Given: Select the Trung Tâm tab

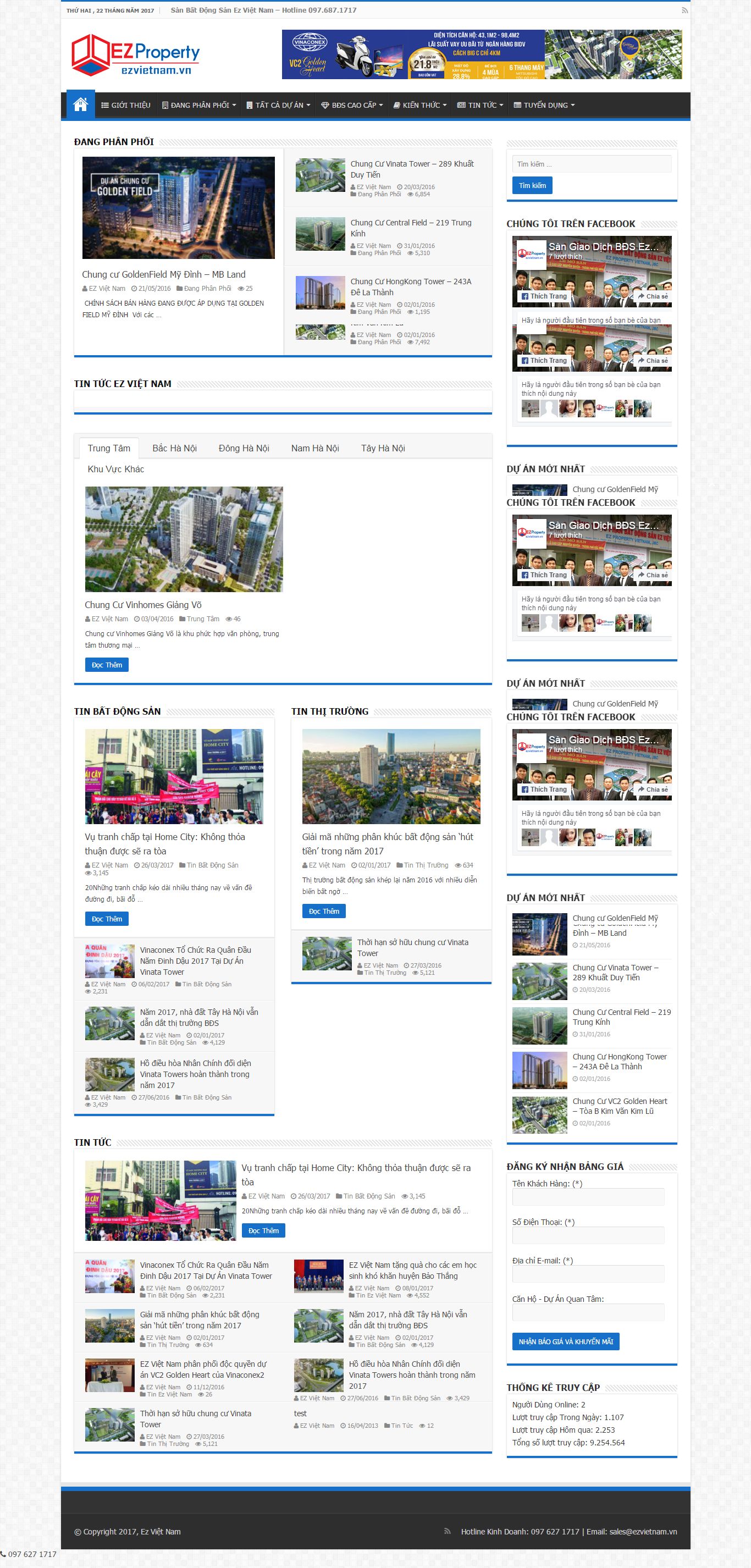Looking at the screenshot, I should click(x=109, y=448).
